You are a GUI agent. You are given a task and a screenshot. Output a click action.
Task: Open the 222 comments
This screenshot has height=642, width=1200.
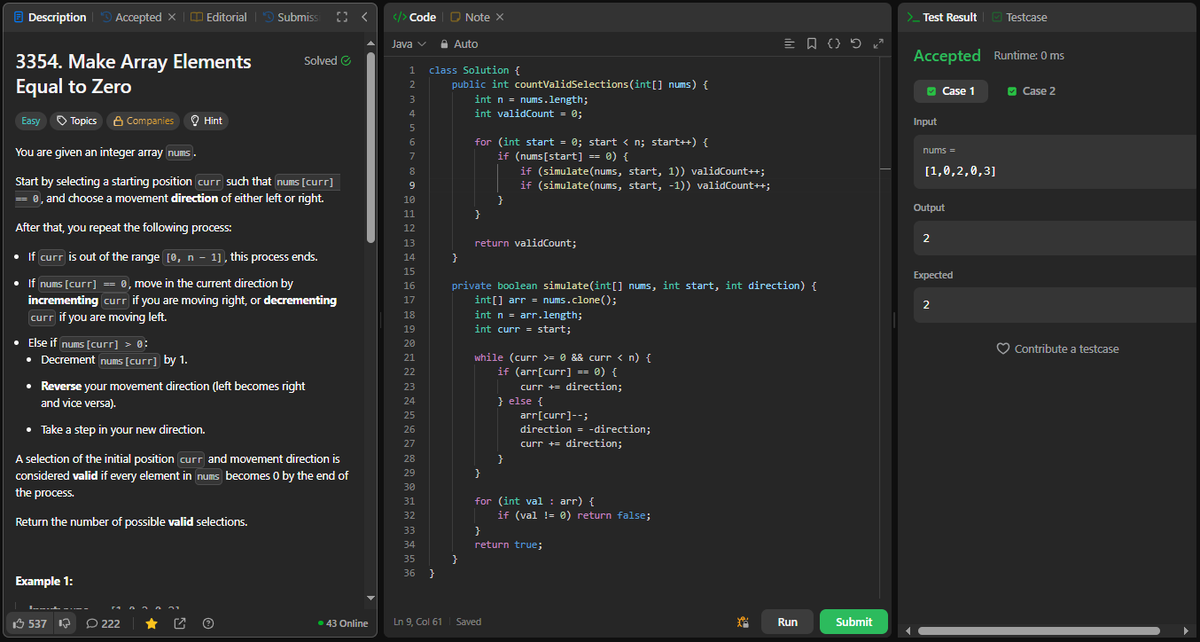(x=103, y=623)
